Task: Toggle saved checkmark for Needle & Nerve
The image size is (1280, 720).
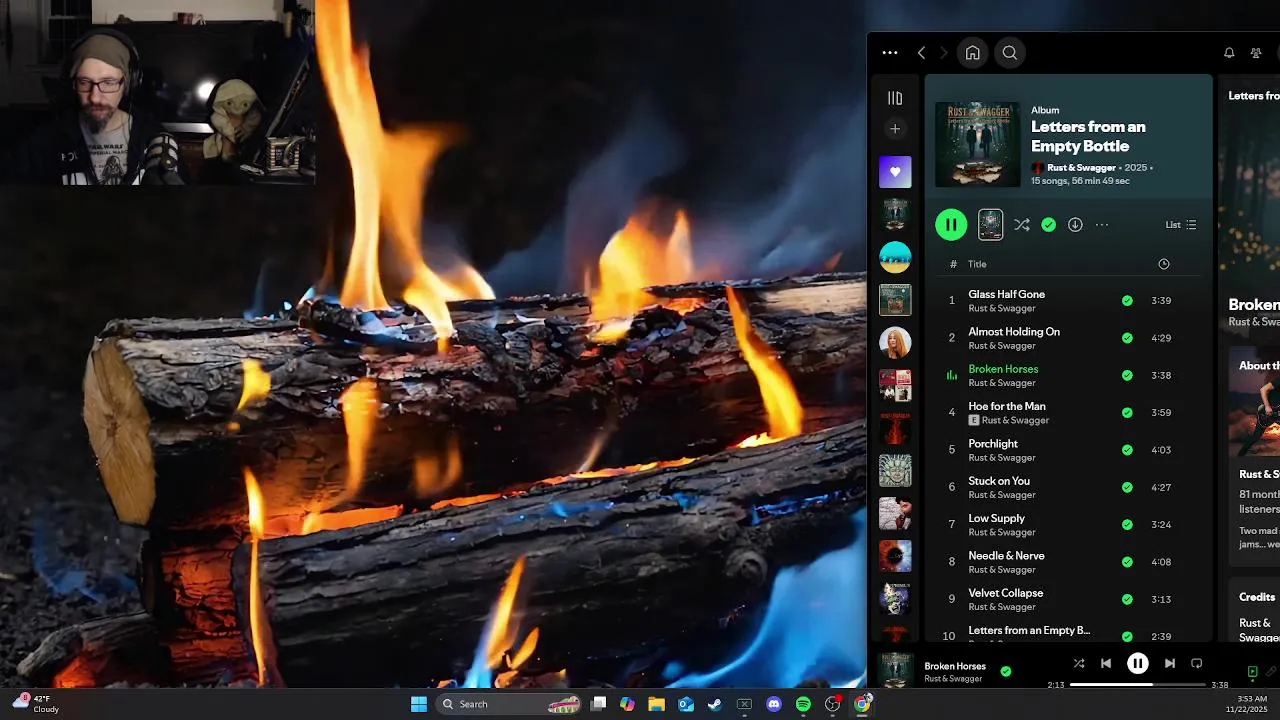Action: 1127,562
